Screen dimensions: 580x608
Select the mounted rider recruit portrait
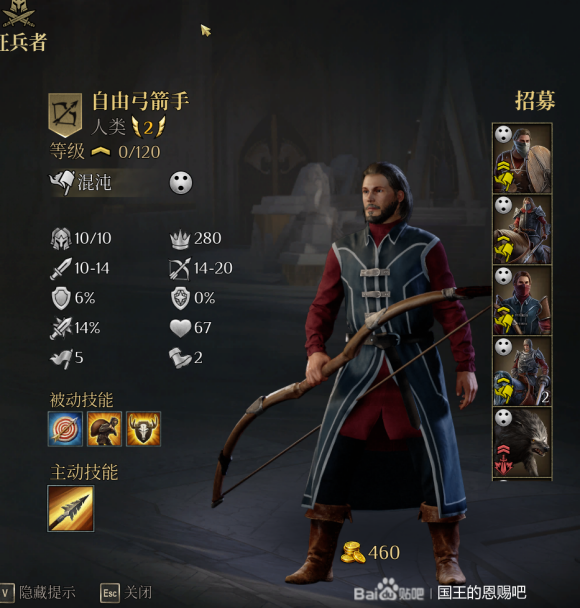[x=522, y=230]
